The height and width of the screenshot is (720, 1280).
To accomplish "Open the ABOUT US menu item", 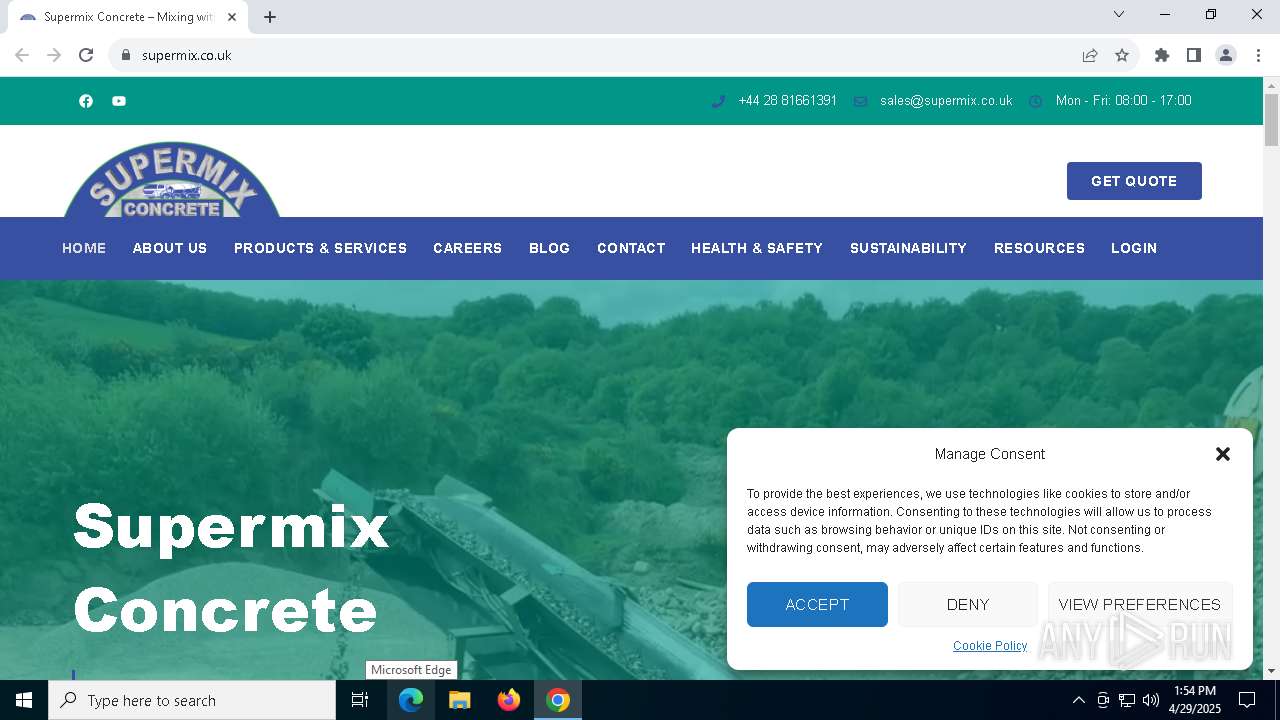I will [x=170, y=248].
